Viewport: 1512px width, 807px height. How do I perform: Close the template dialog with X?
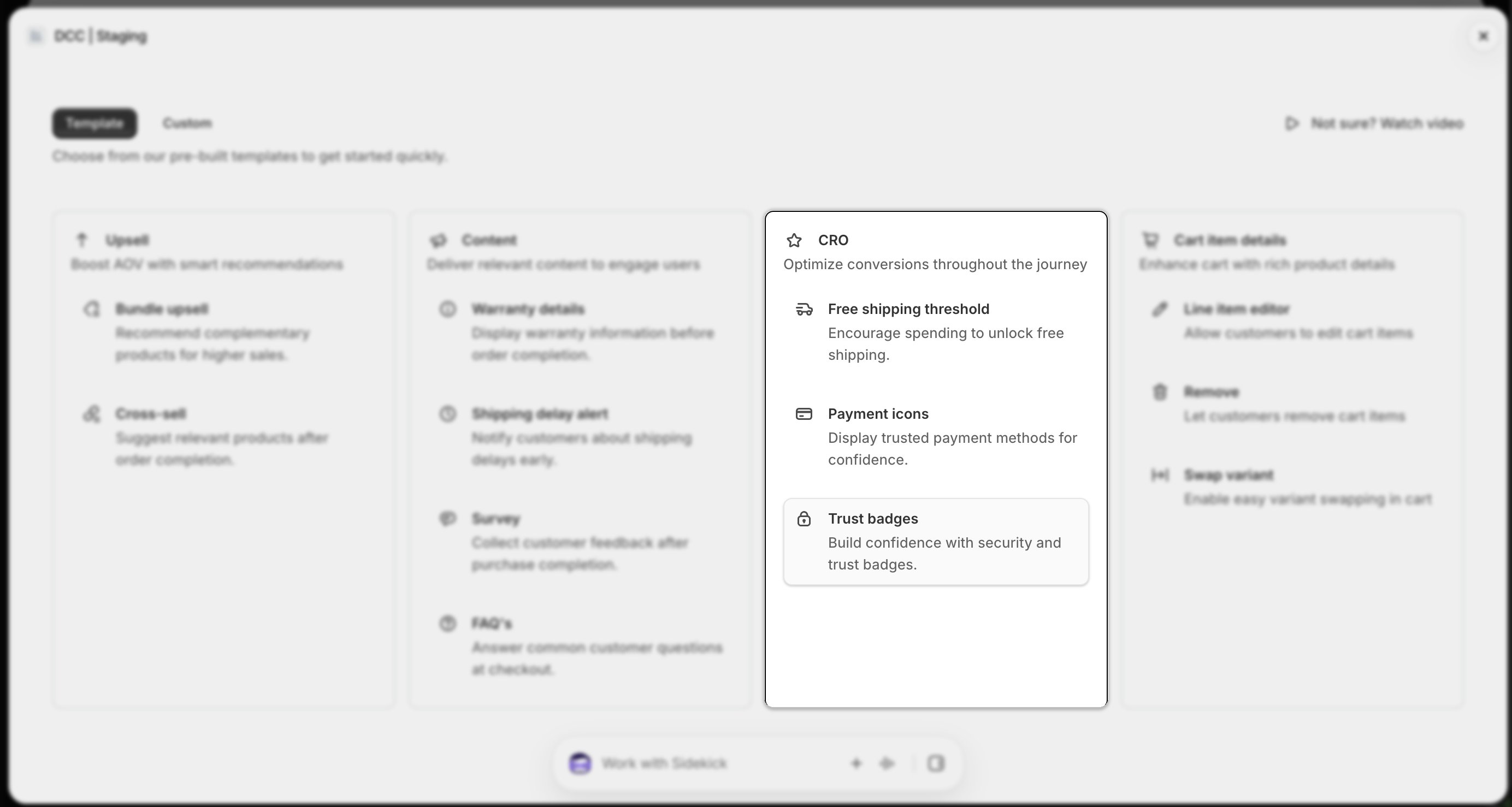(x=1483, y=36)
